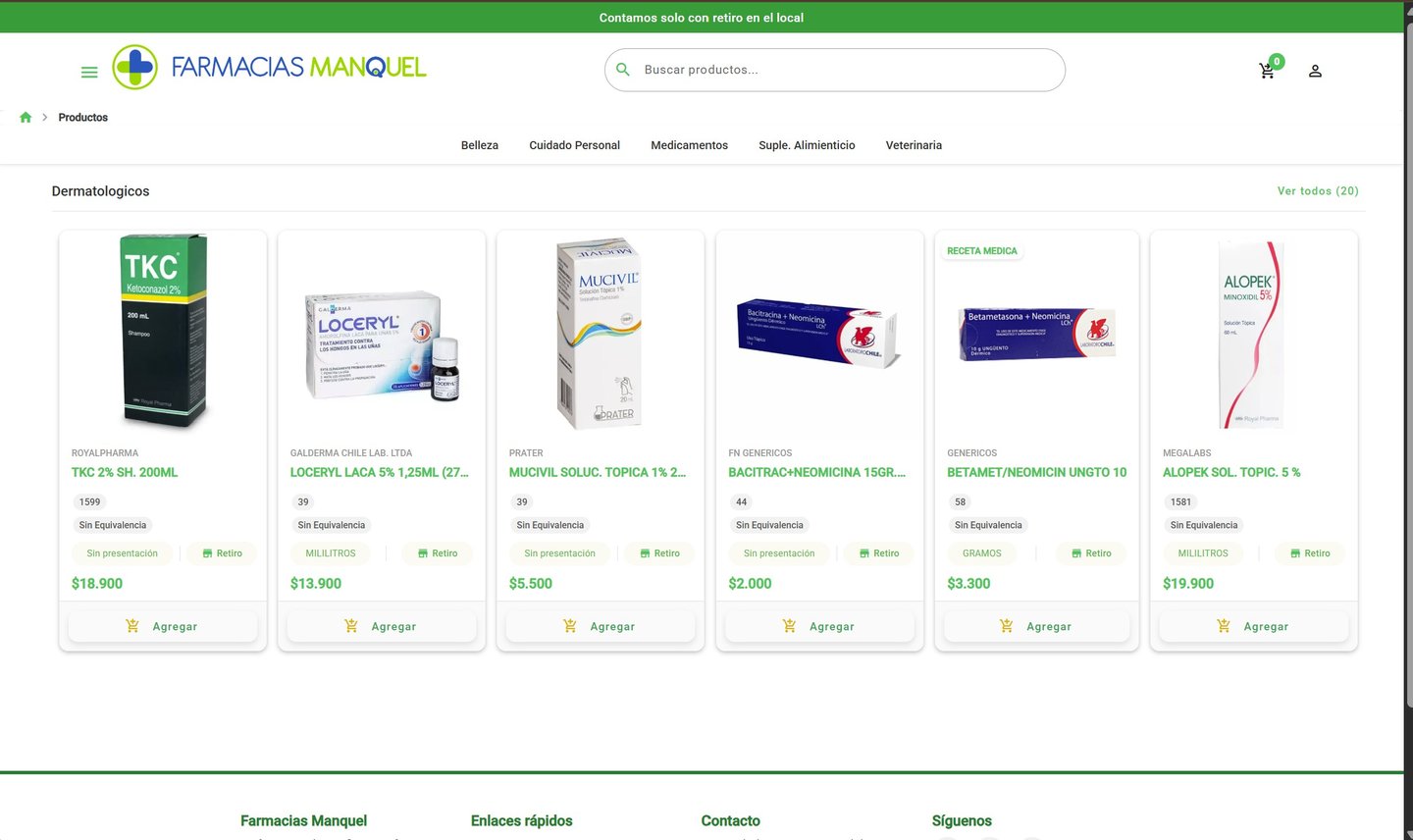Click Retiro chip on Mucivil card

click(x=659, y=553)
